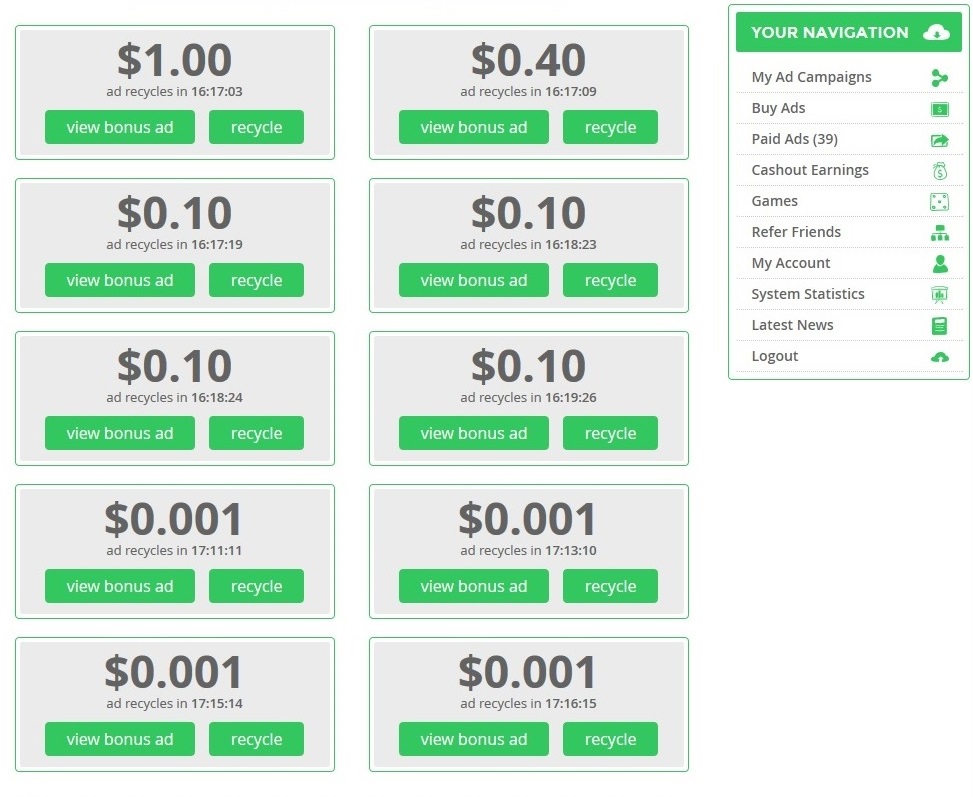
Task: View bonus ad recycling in 17:13:10
Action: point(474,586)
